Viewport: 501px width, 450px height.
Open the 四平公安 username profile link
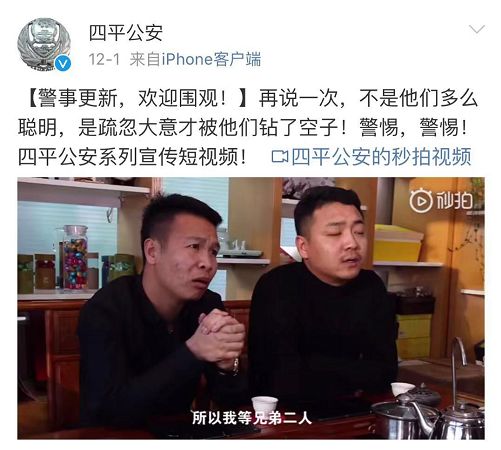[126, 33]
